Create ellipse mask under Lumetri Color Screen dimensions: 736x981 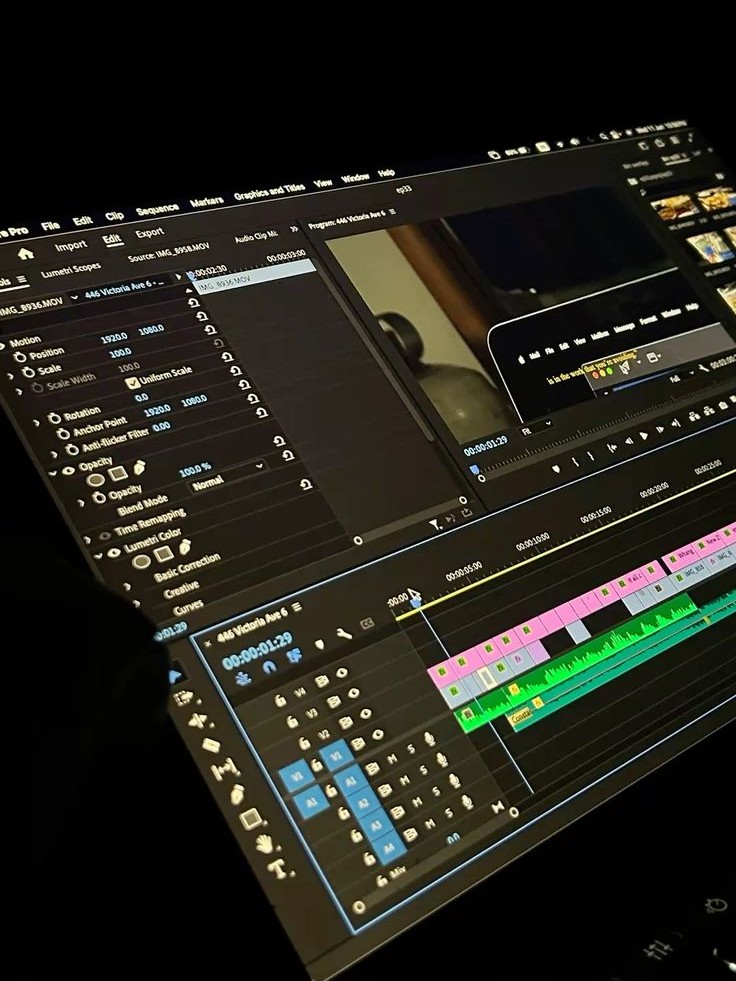tap(141, 561)
